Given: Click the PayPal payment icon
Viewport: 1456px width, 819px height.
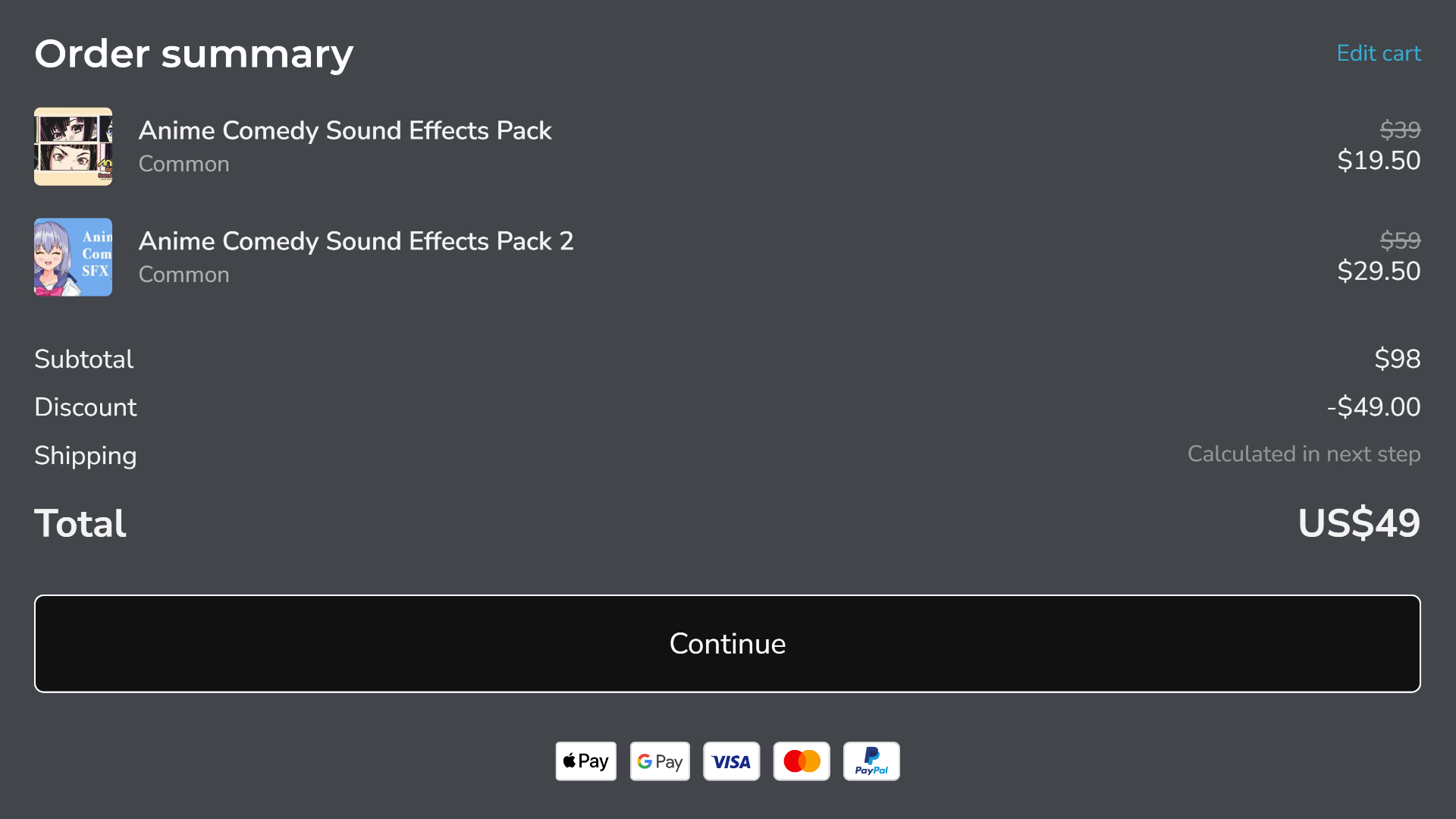Looking at the screenshot, I should (x=871, y=761).
